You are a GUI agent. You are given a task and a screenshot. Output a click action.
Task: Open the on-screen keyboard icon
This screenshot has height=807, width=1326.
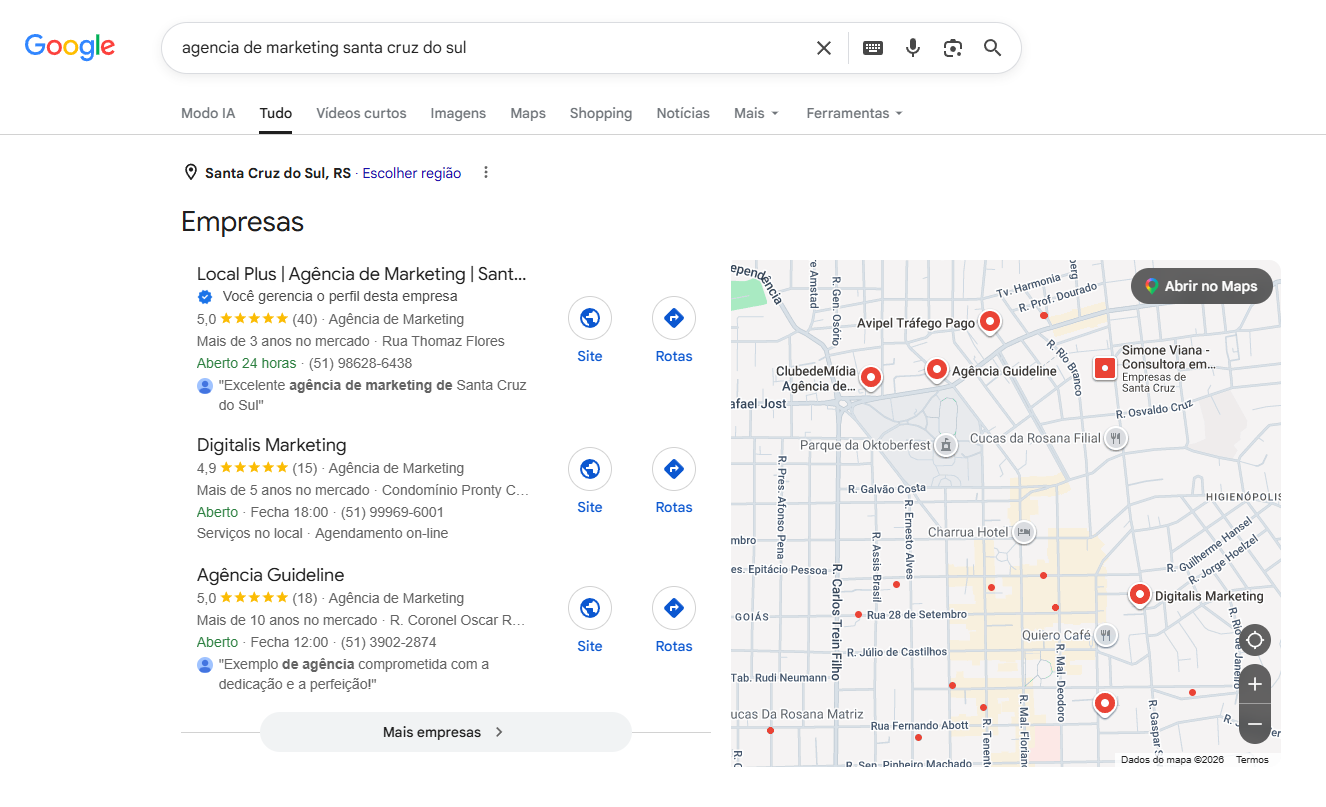coord(873,48)
